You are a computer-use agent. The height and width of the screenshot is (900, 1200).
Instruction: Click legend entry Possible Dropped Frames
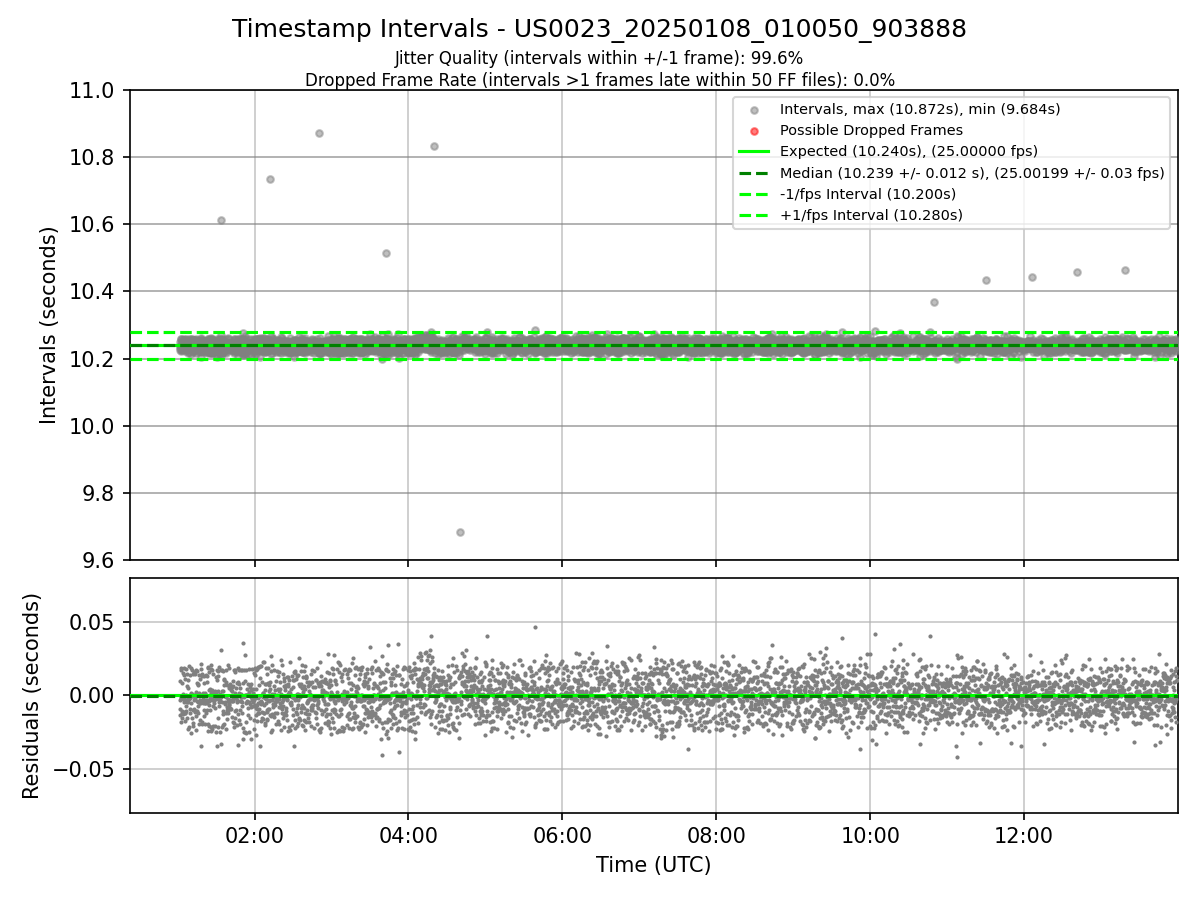click(871, 130)
